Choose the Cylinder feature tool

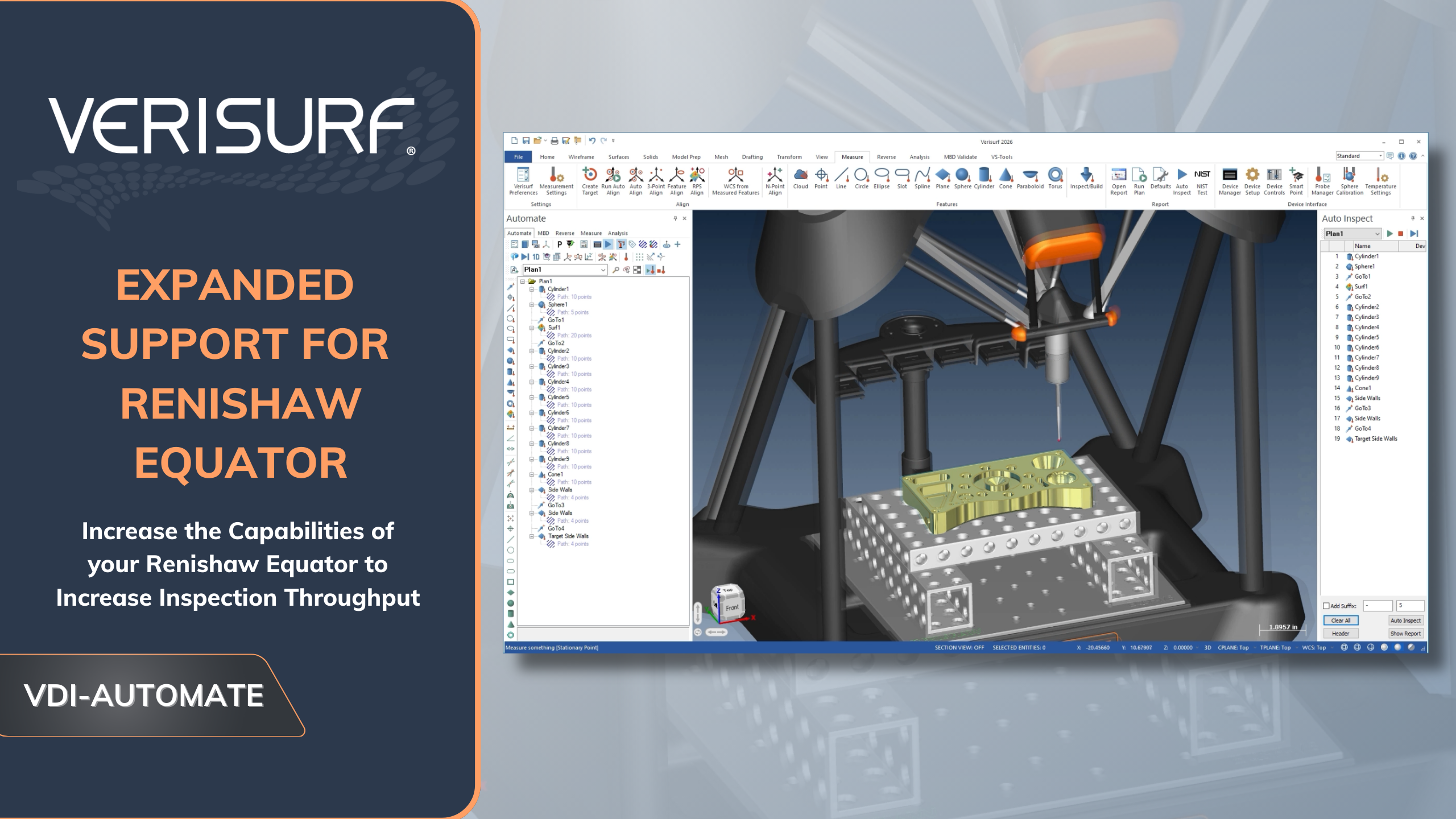click(x=984, y=178)
